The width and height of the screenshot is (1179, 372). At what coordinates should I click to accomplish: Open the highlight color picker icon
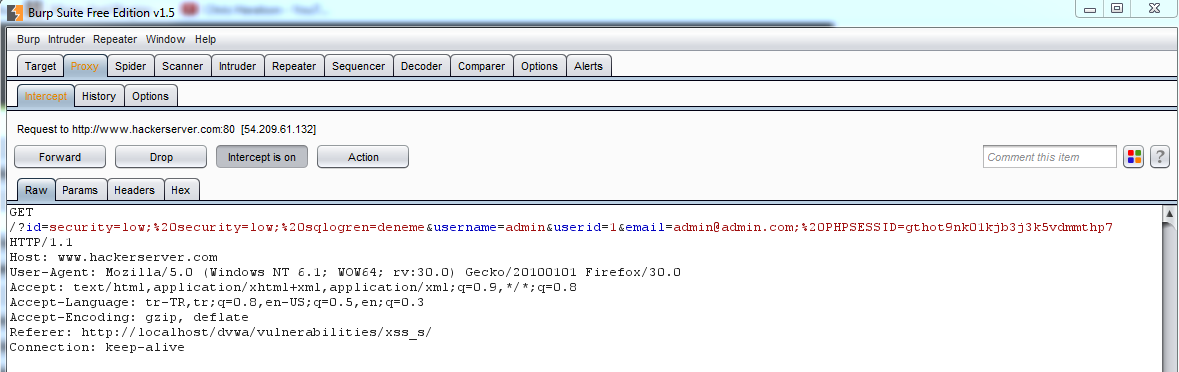click(x=1134, y=157)
